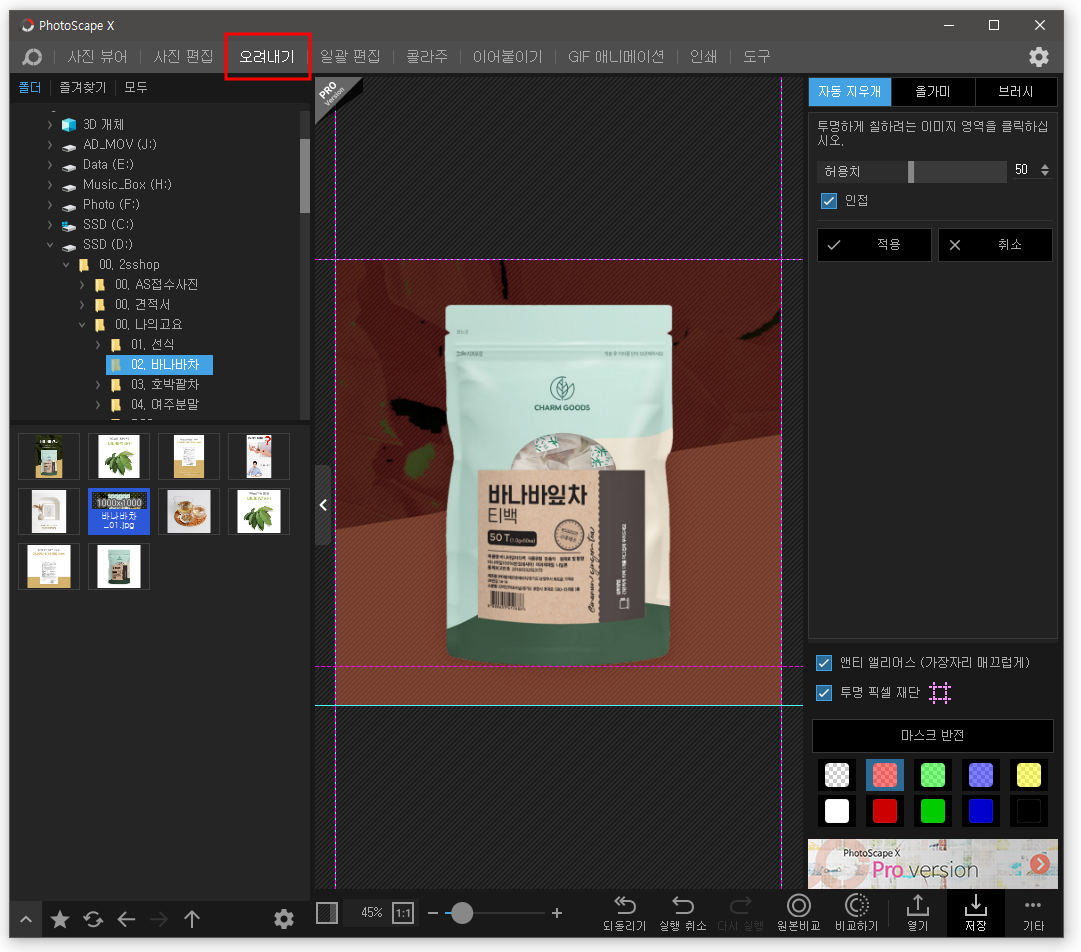Toggle the canvas background pattern square icon

coord(327,913)
